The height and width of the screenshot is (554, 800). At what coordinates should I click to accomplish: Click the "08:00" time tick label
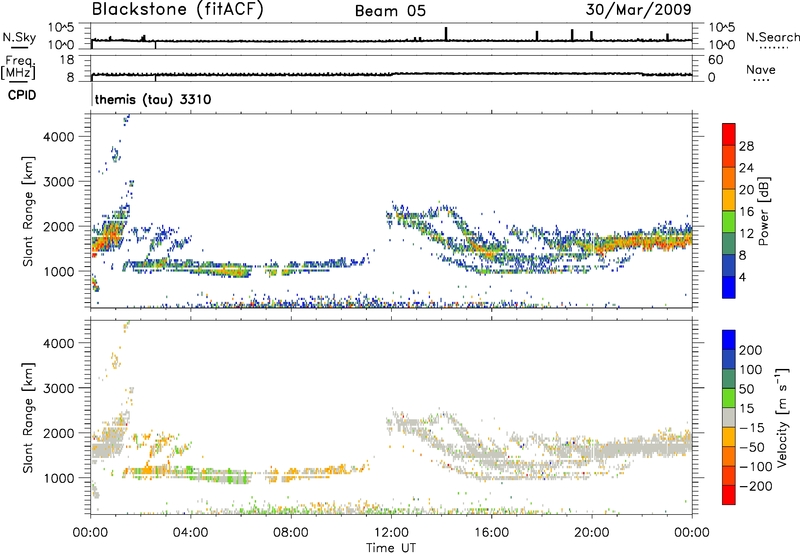click(x=291, y=533)
